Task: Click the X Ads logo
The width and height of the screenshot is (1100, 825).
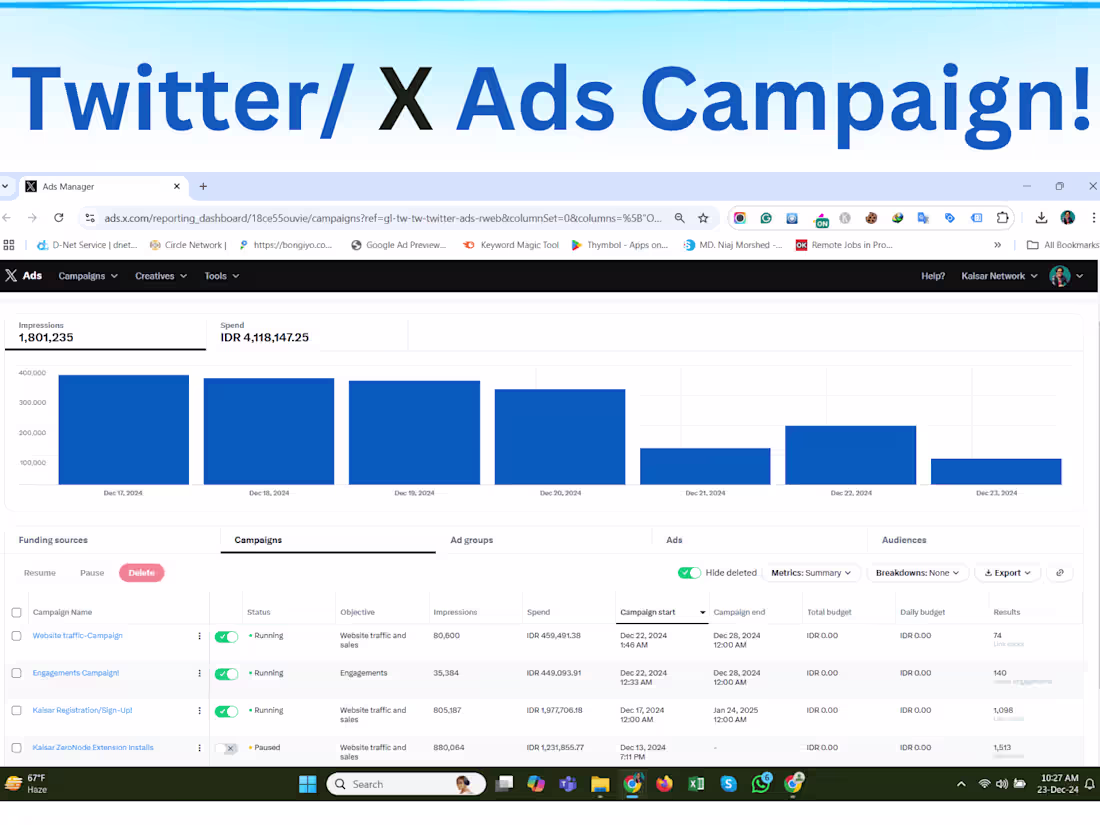Action: tap(23, 276)
